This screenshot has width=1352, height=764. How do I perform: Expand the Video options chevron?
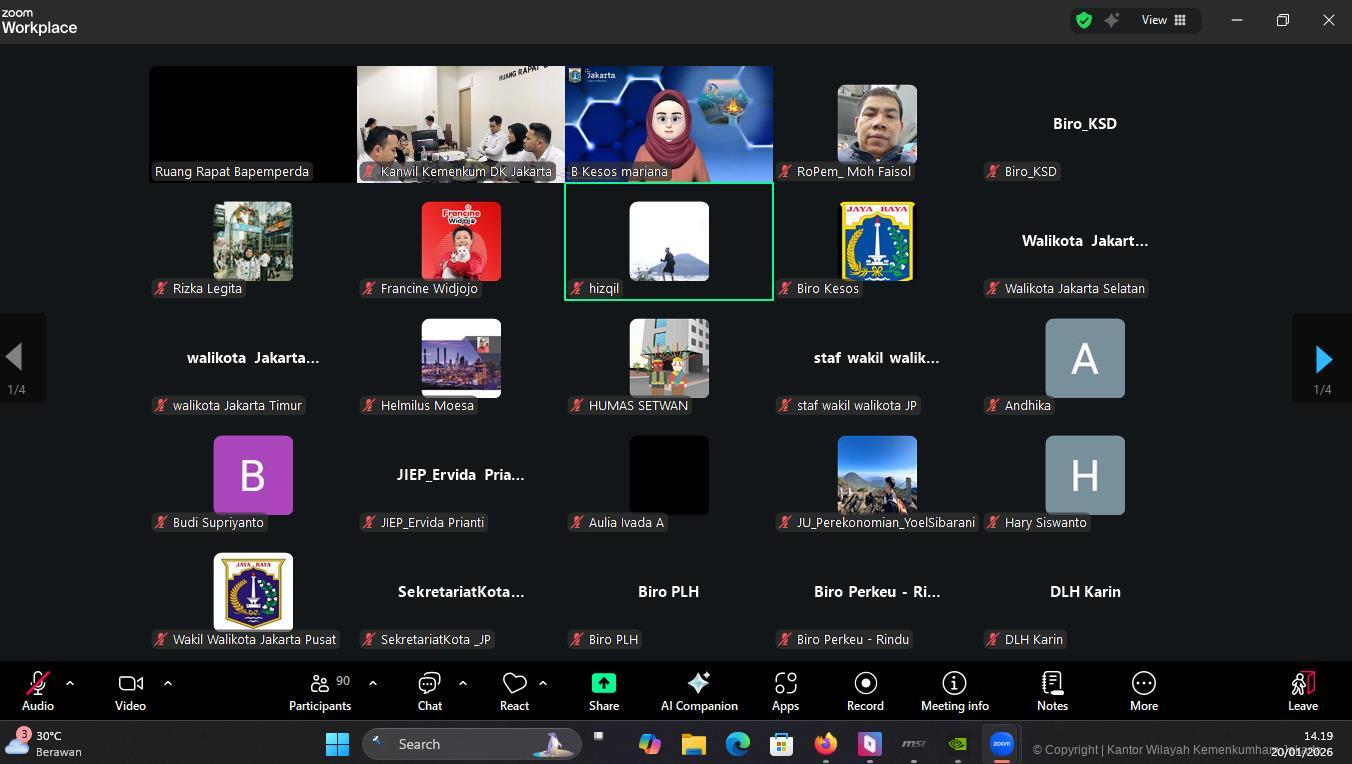[x=167, y=683]
